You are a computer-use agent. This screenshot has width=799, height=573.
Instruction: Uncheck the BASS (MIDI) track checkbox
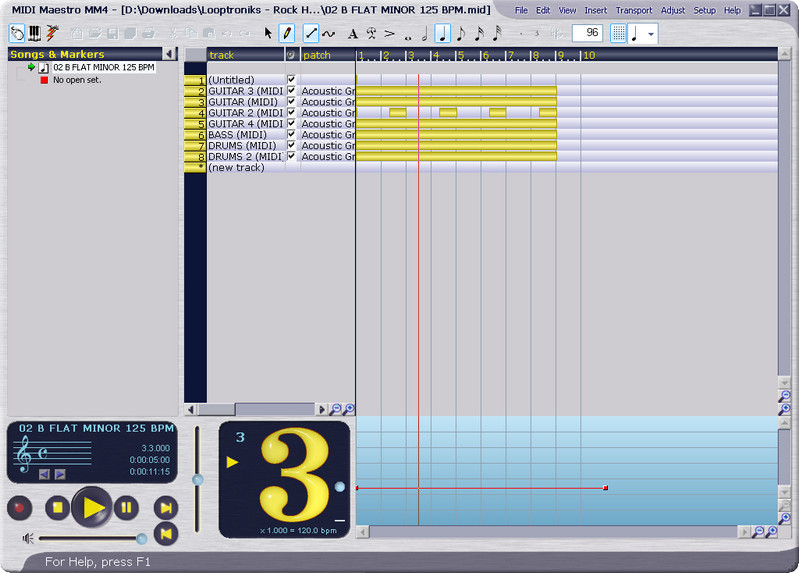[291, 134]
